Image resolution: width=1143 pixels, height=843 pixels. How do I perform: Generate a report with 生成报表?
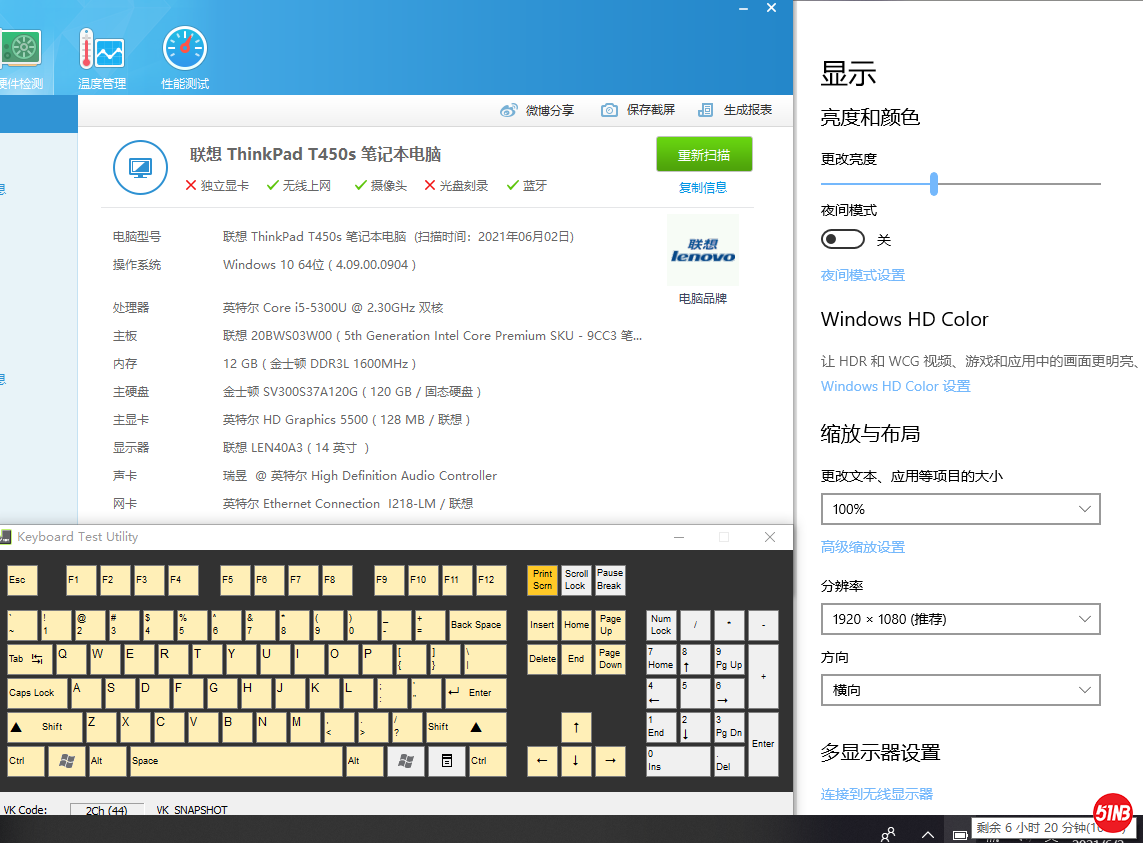click(735, 110)
